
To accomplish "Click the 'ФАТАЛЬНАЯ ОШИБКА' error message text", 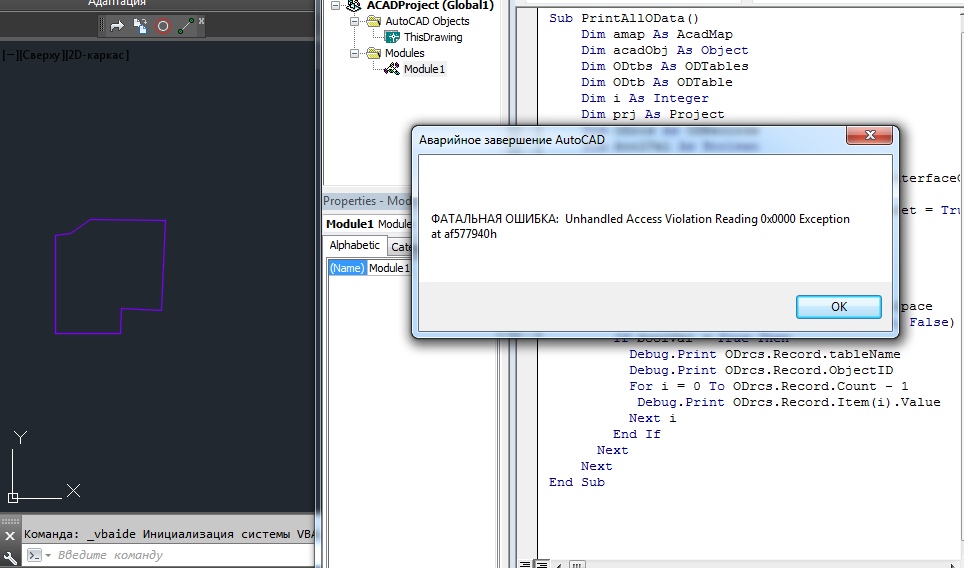I will (x=641, y=226).
